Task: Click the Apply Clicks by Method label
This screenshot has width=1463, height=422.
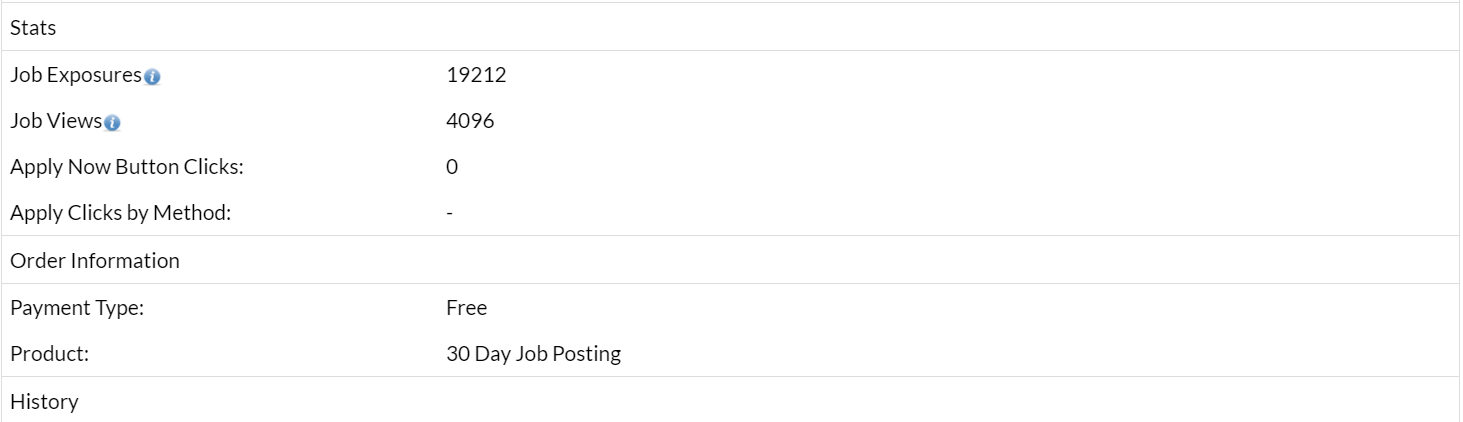Action: [120, 213]
